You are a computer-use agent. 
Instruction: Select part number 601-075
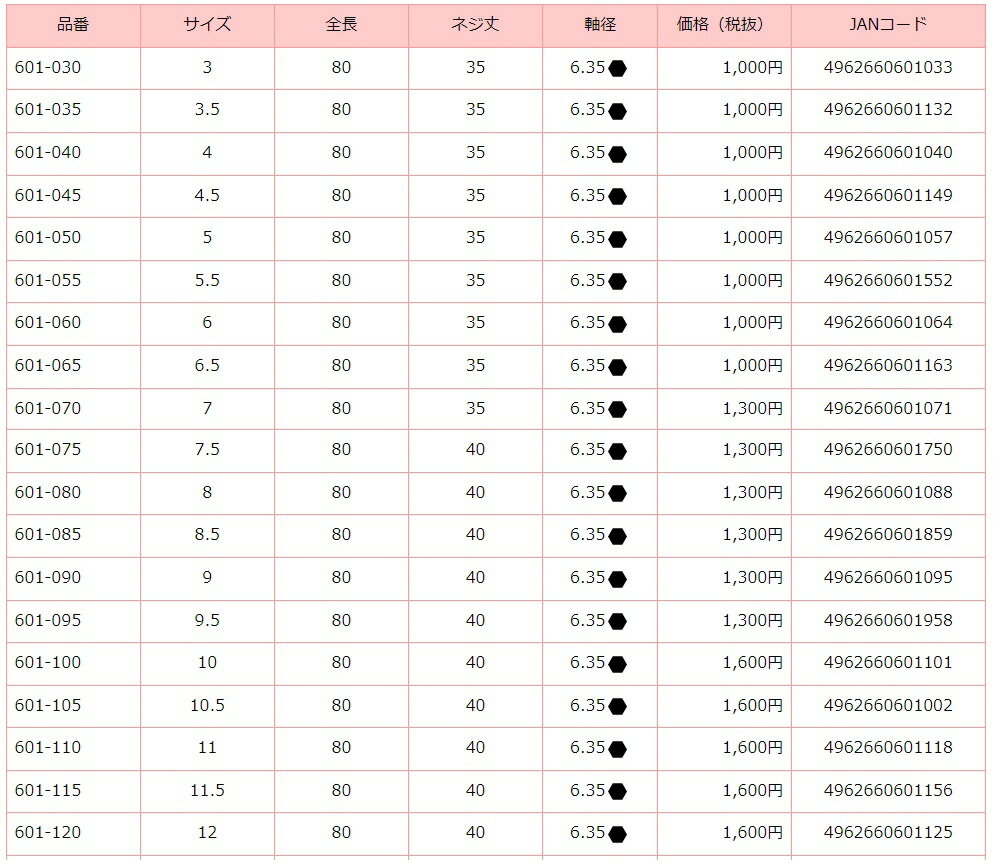[x=48, y=449]
